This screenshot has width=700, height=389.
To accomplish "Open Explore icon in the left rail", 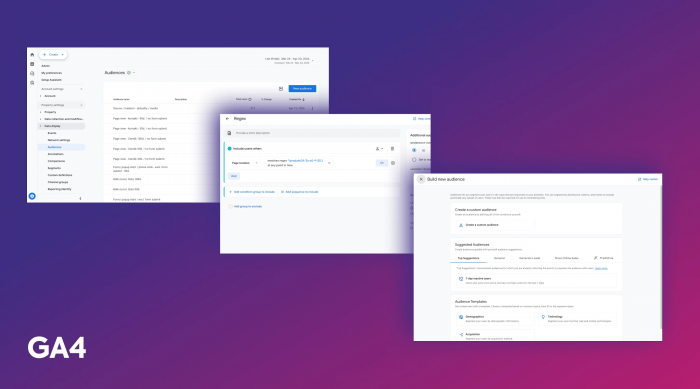I will click(32, 74).
